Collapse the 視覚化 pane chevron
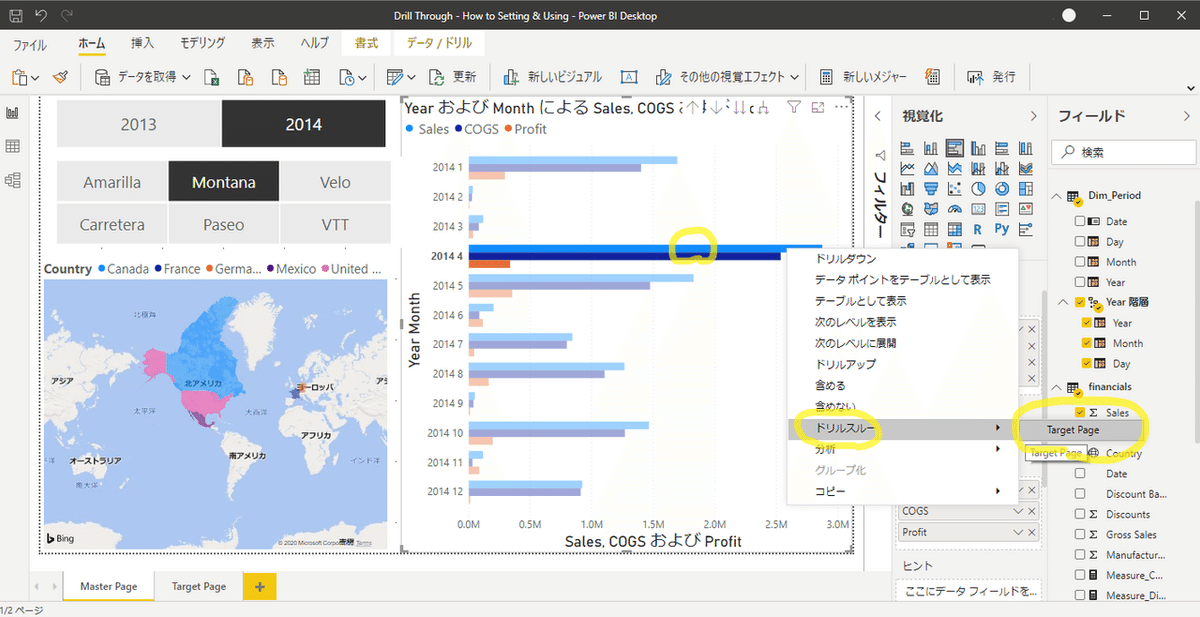The height and width of the screenshot is (617, 1200). [1033, 116]
